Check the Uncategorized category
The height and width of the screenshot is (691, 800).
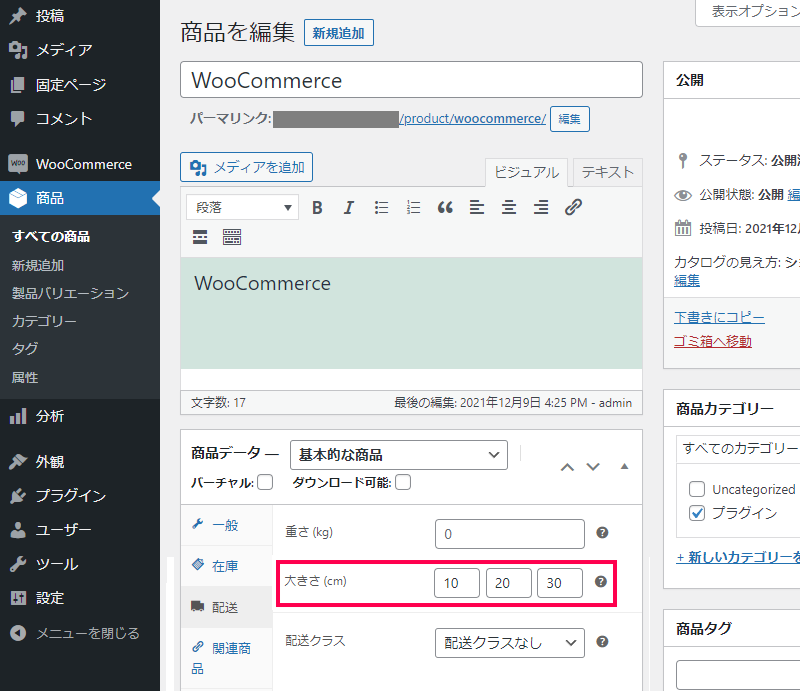tap(696, 489)
